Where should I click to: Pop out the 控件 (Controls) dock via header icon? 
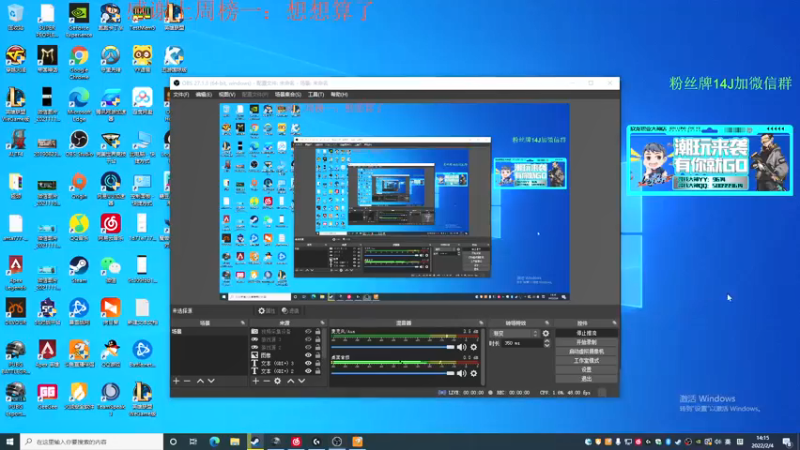614,323
